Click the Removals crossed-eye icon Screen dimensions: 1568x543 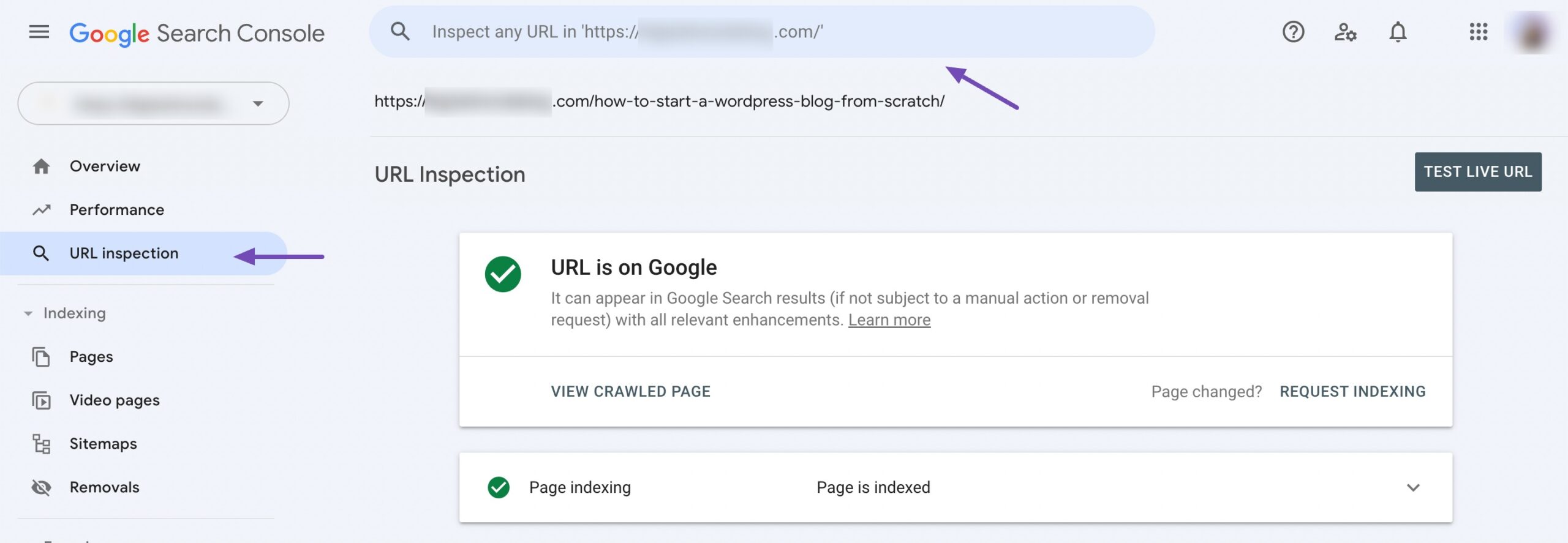[x=41, y=487]
